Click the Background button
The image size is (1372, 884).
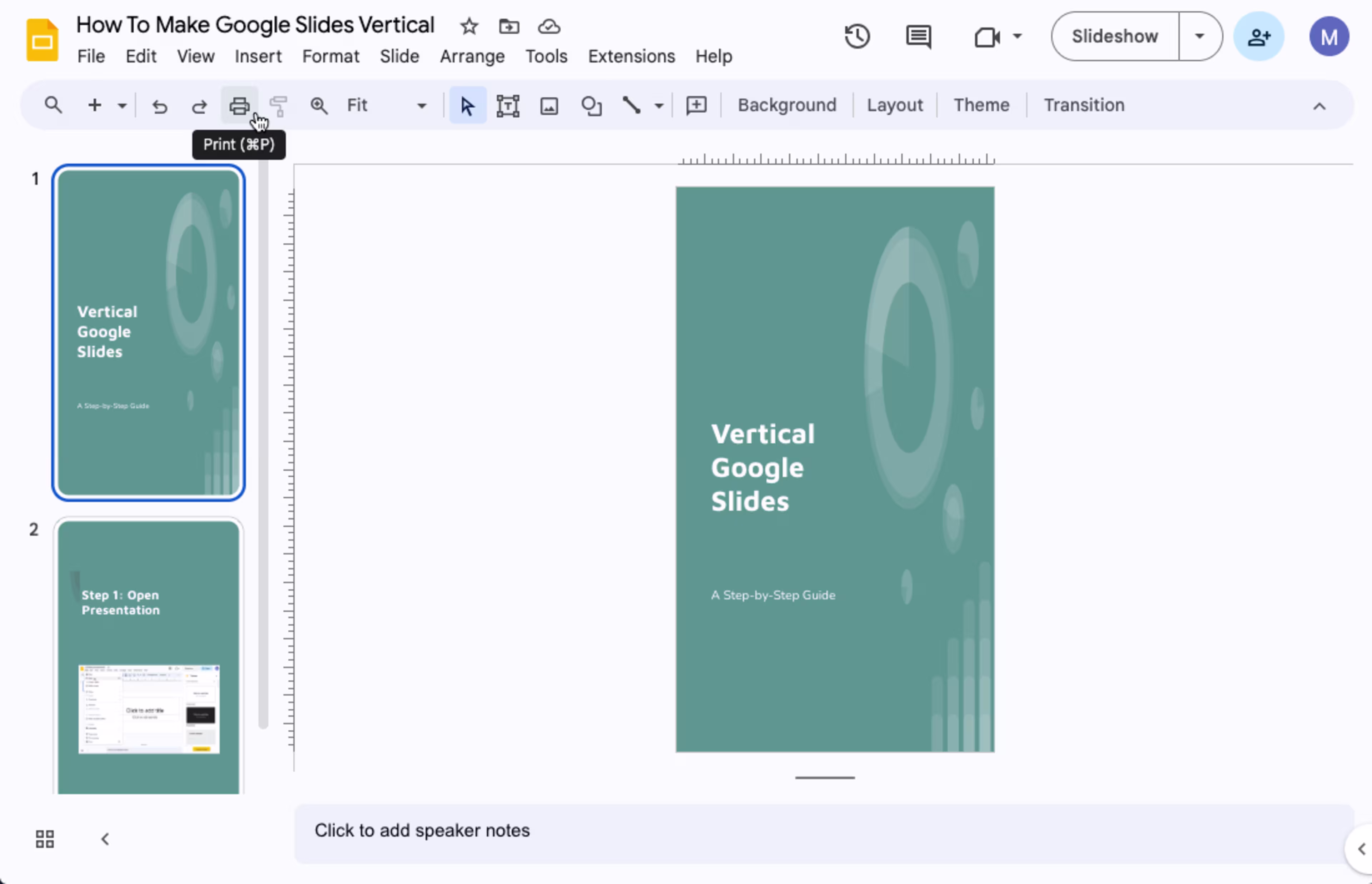(787, 105)
